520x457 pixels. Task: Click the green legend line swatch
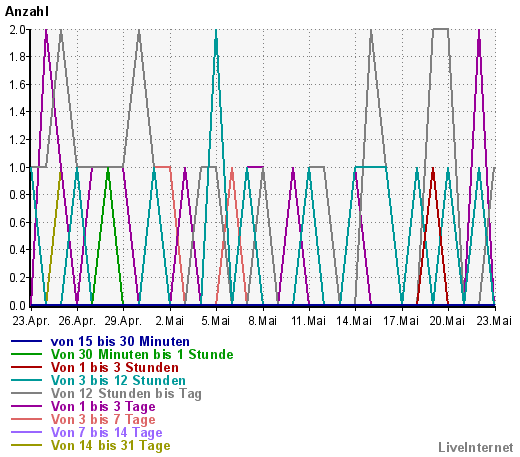(x=26, y=354)
